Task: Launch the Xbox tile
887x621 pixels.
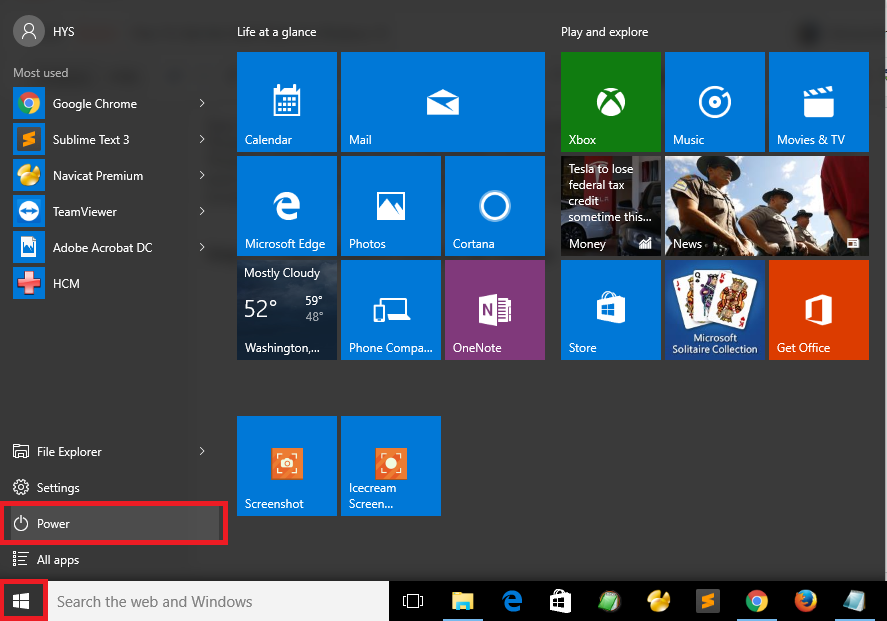Action: [x=611, y=102]
